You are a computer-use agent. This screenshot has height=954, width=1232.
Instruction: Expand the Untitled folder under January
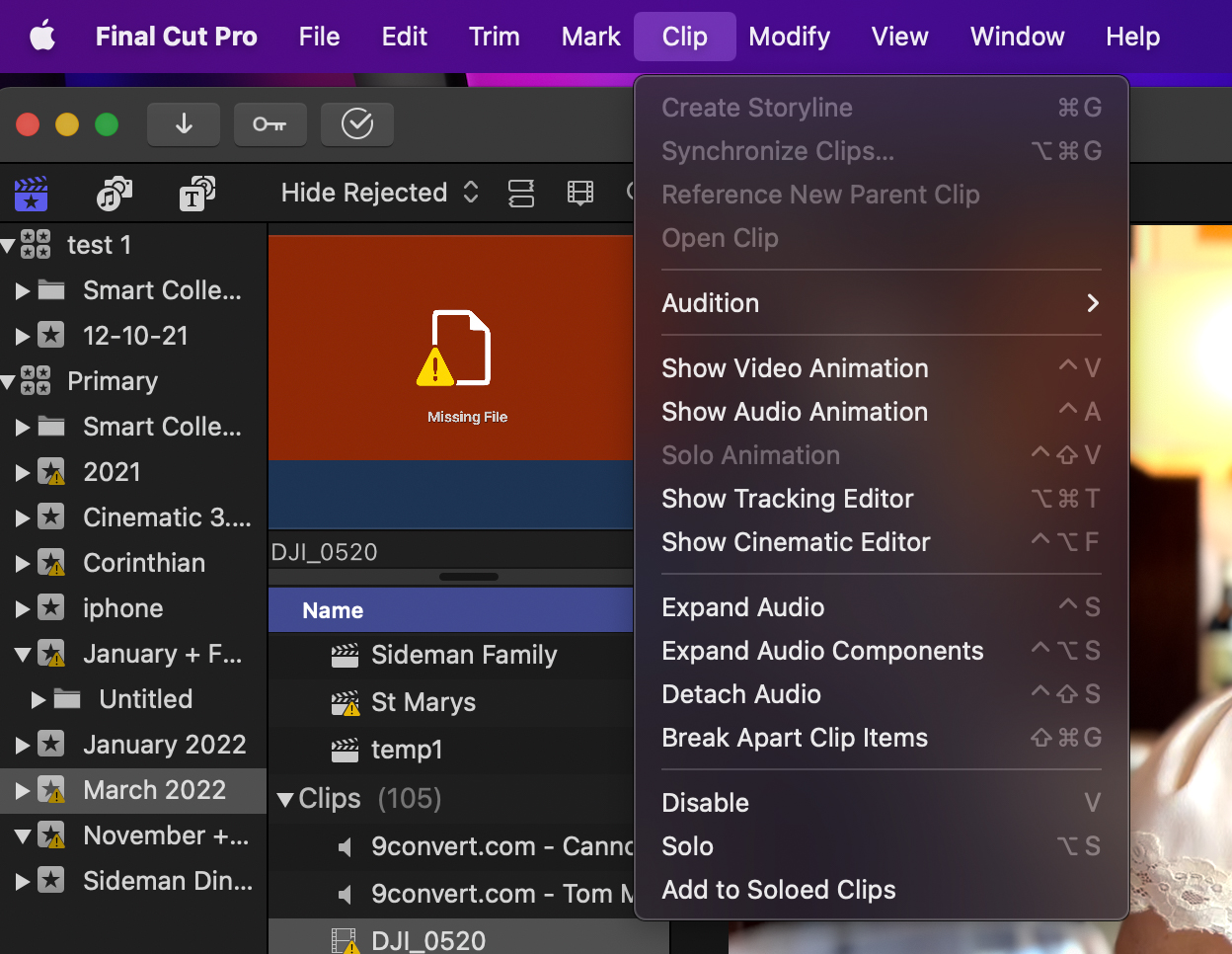[x=39, y=699]
